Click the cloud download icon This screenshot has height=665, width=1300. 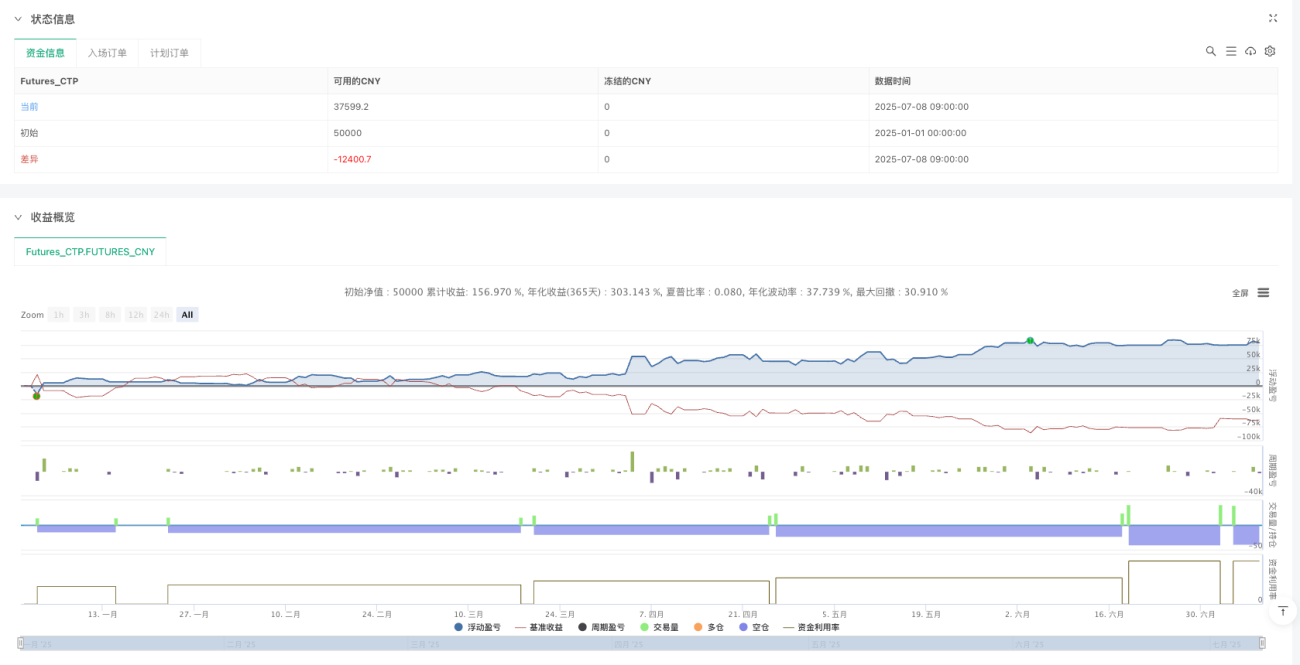click(x=1250, y=51)
